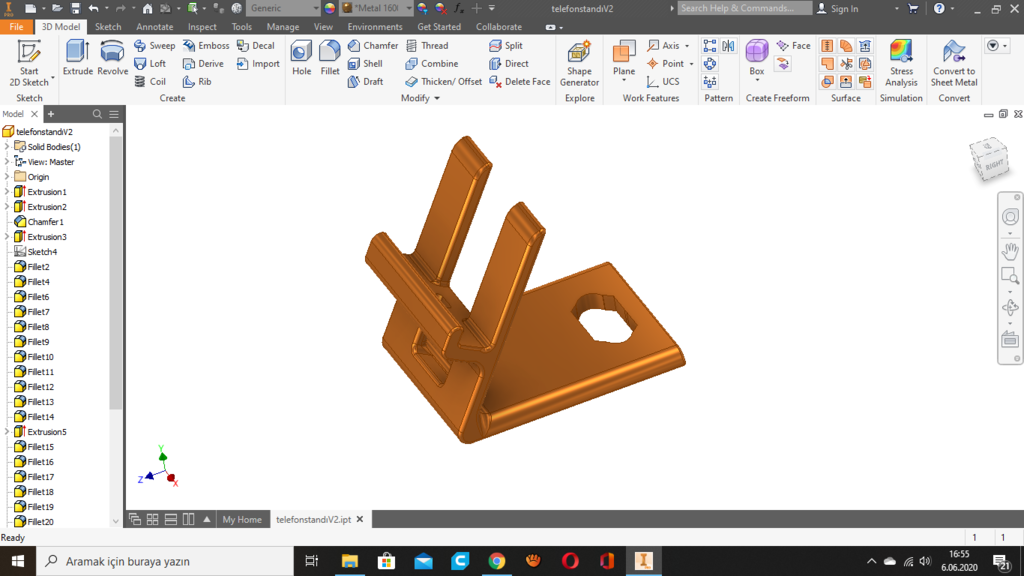Click the Windows Start button

tap(18, 561)
